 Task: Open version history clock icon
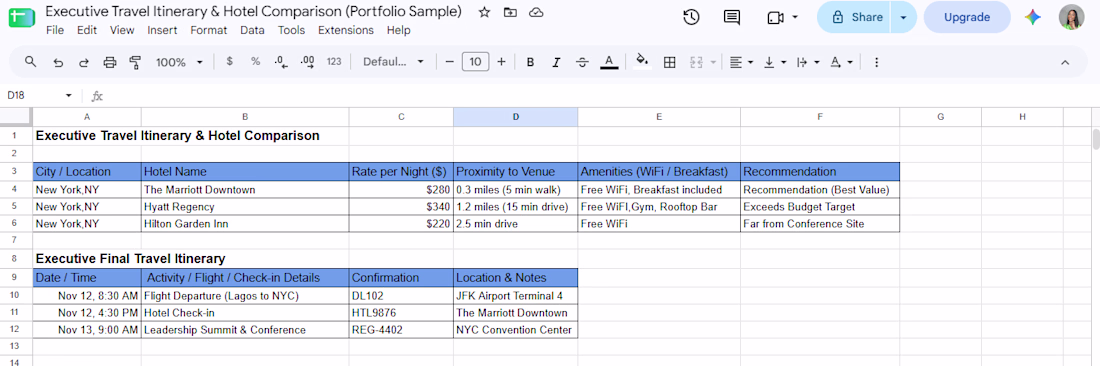coord(692,18)
